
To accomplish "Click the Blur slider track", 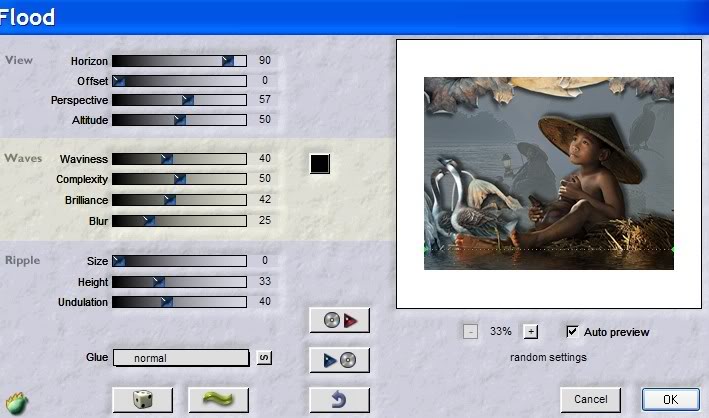I will coord(179,220).
